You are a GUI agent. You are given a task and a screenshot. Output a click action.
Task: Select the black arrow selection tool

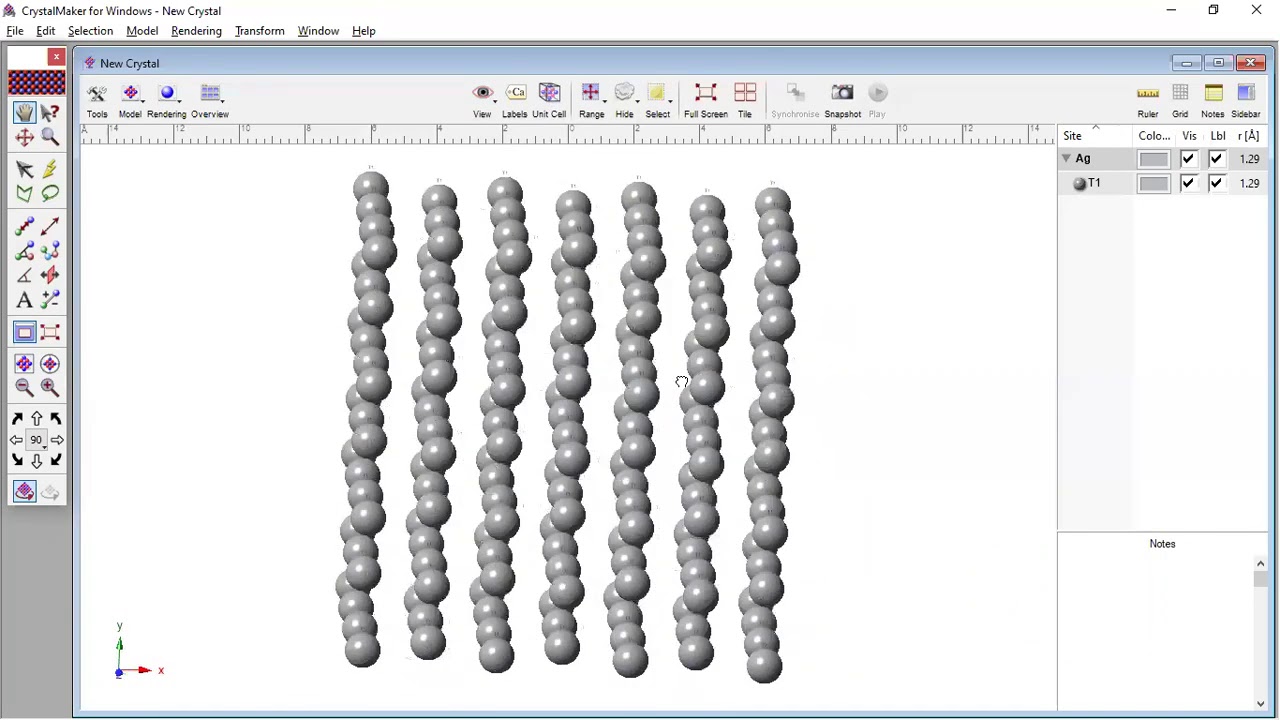(24, 169)
